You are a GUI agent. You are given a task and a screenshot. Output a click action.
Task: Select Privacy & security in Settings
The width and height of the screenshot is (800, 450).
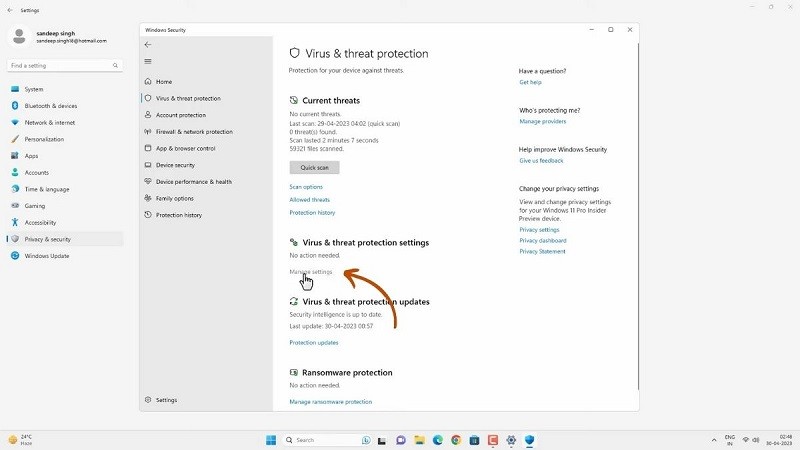[x=64, y=239]
